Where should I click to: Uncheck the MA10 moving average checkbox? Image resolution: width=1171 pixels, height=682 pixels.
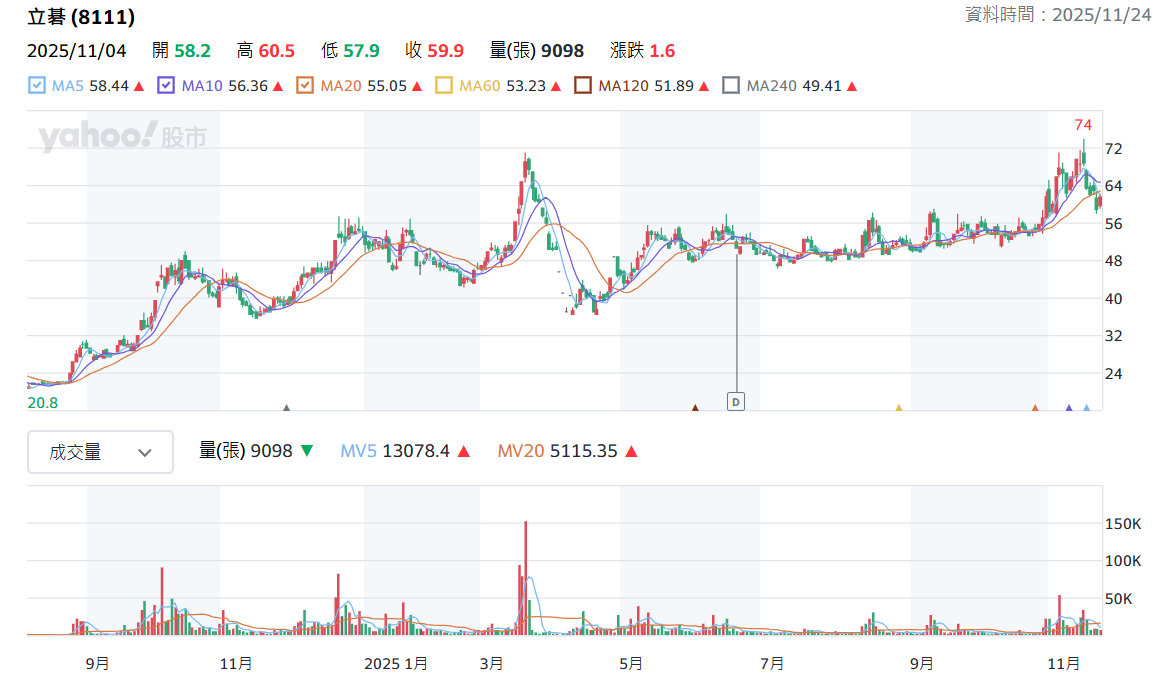pos(166,85)
